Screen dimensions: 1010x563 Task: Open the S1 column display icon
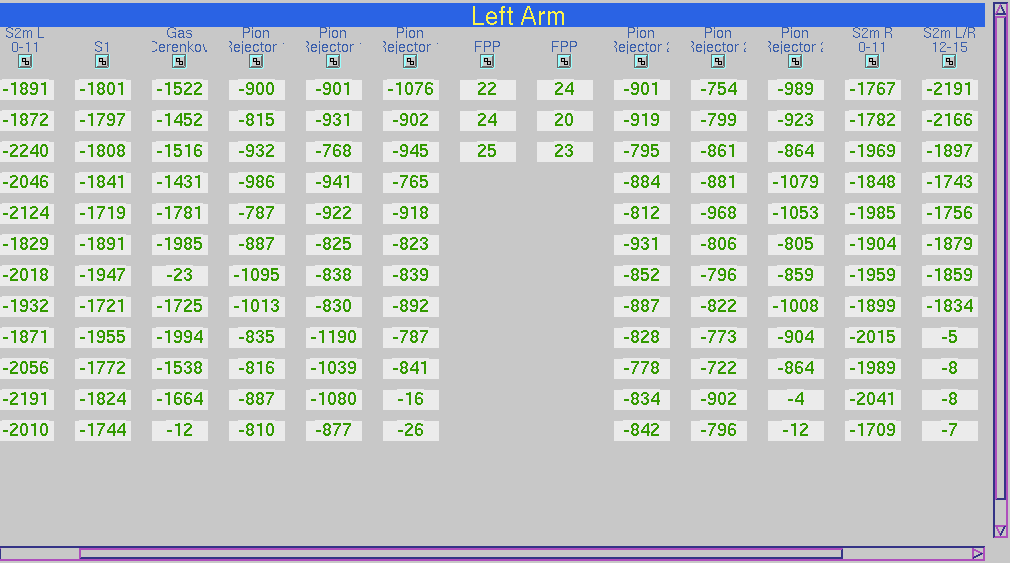pos(102,62)
